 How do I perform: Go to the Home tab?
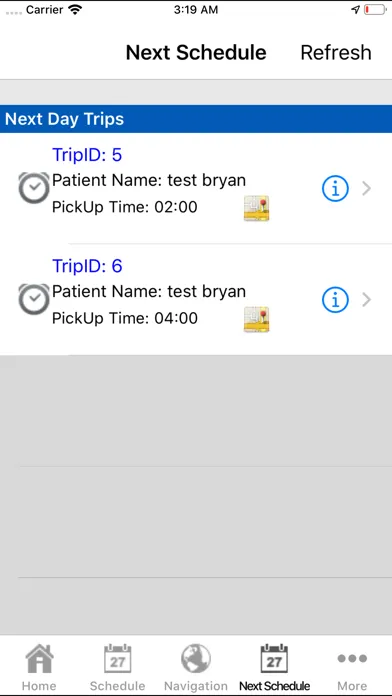(39, 667)
